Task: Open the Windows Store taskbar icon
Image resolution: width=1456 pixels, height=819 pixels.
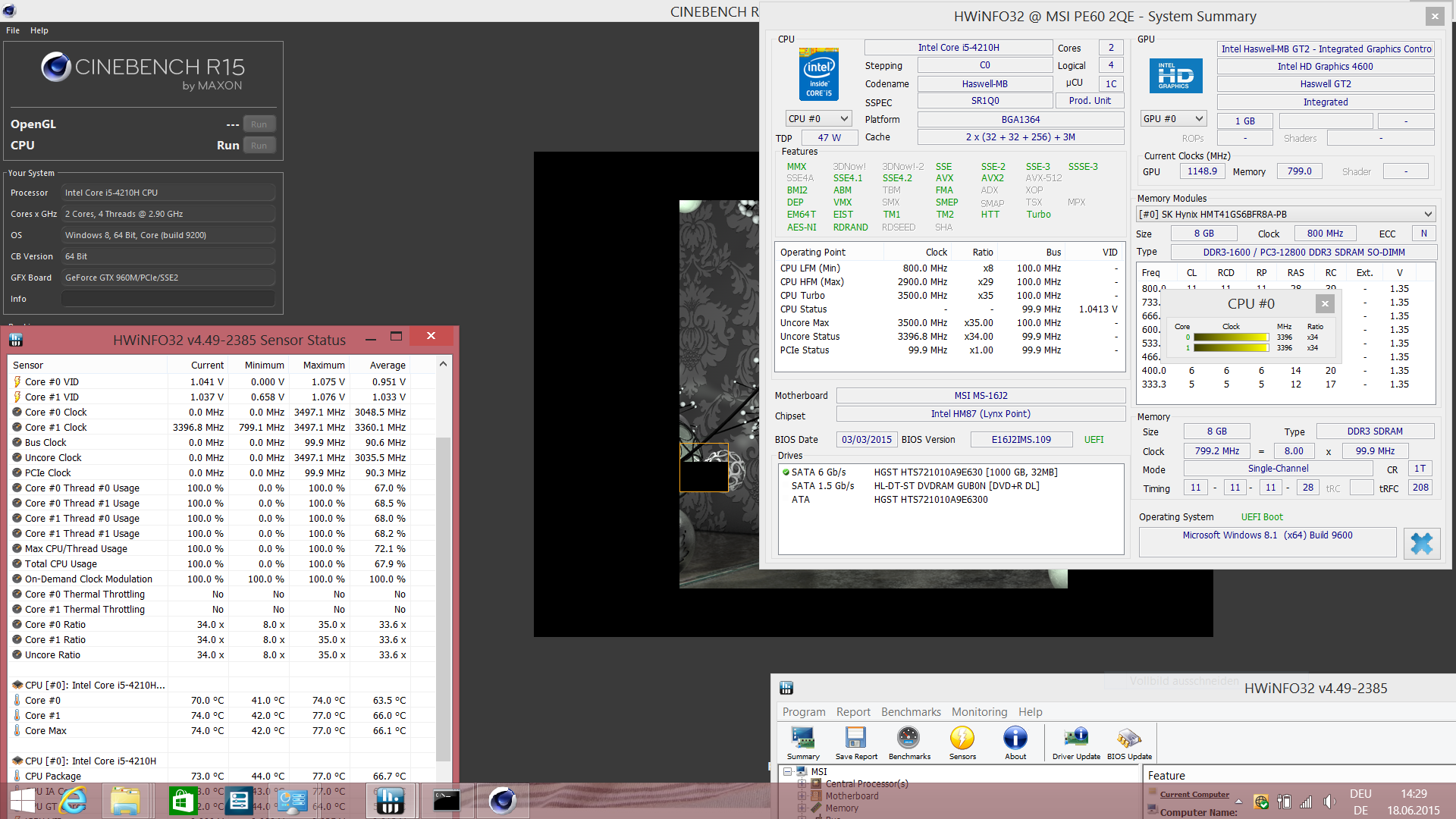Action: coord(182,801)
